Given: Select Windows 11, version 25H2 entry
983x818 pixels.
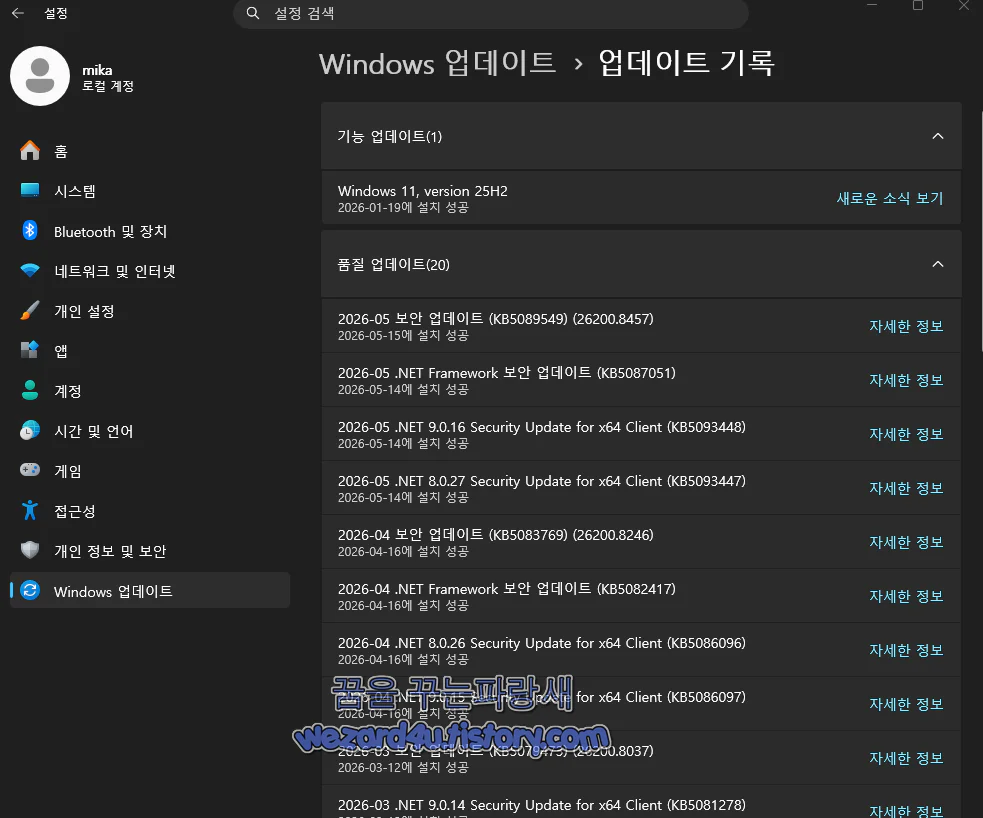Looking at the screenshot, I should coord(641,198).
